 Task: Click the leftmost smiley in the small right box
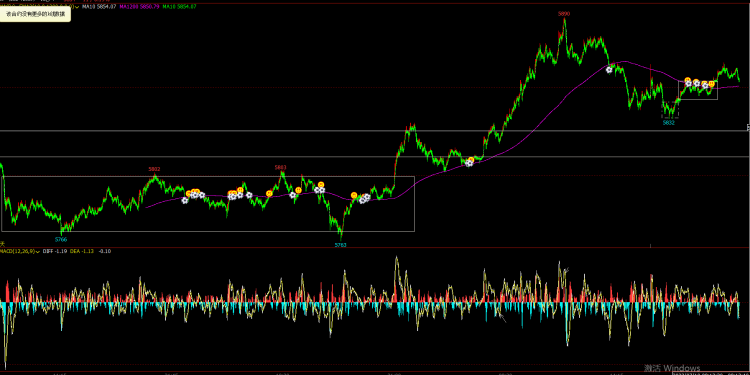click(687, 80)
